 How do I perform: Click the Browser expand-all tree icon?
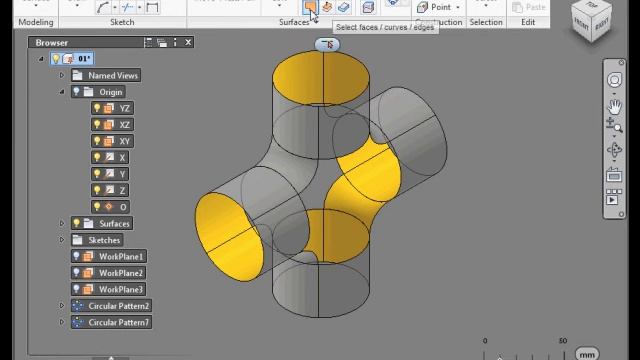point(148,42)
